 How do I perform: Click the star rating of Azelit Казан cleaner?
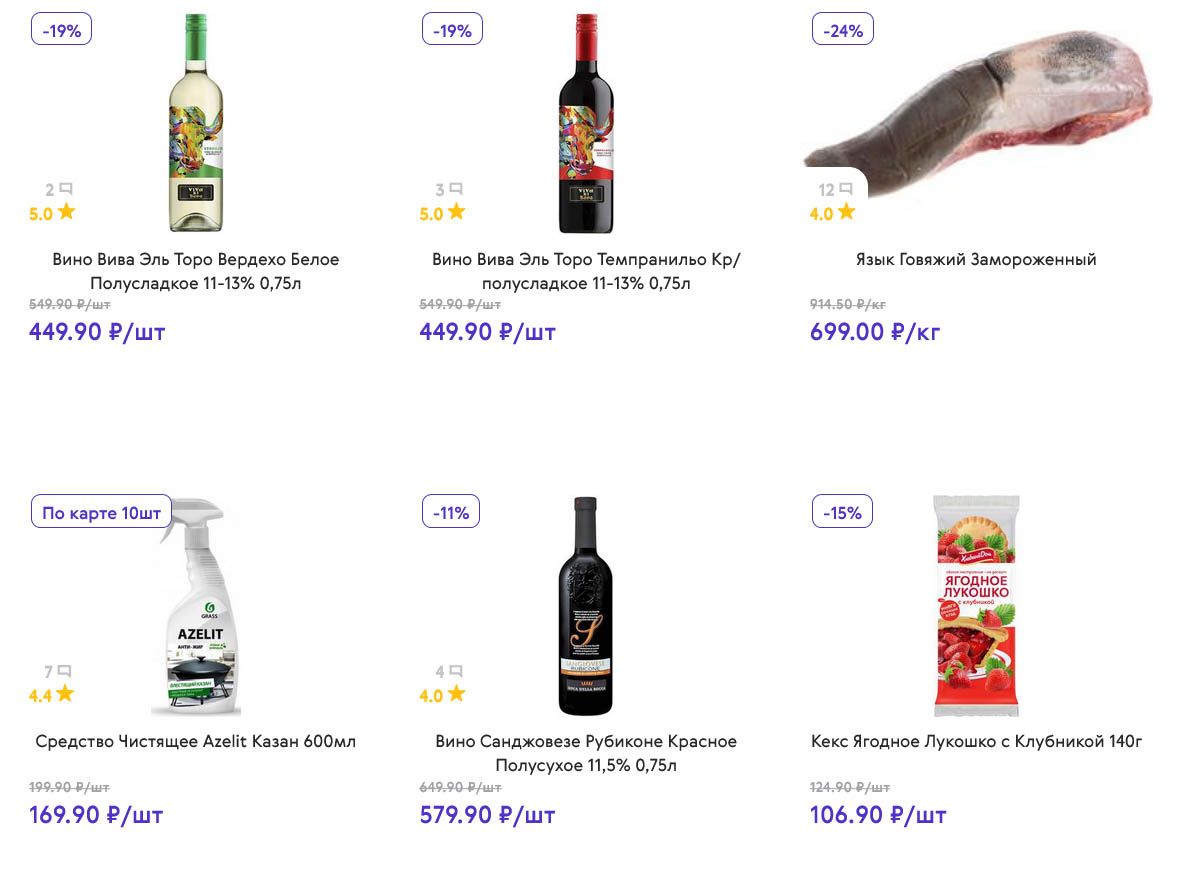65,694
